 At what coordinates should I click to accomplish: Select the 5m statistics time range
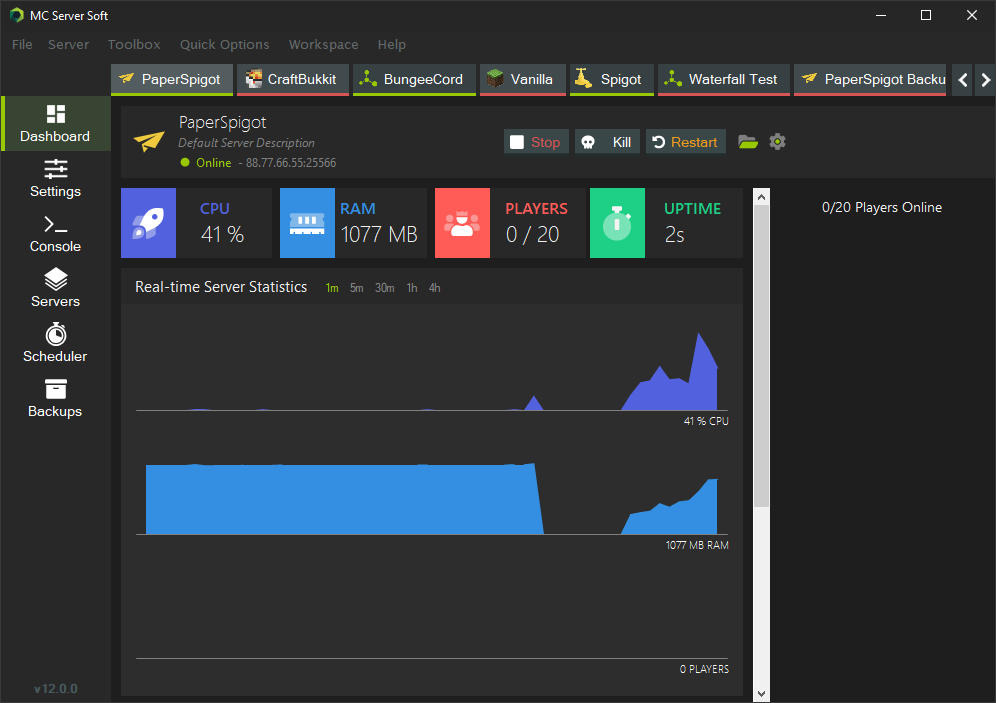coord(357,288)
